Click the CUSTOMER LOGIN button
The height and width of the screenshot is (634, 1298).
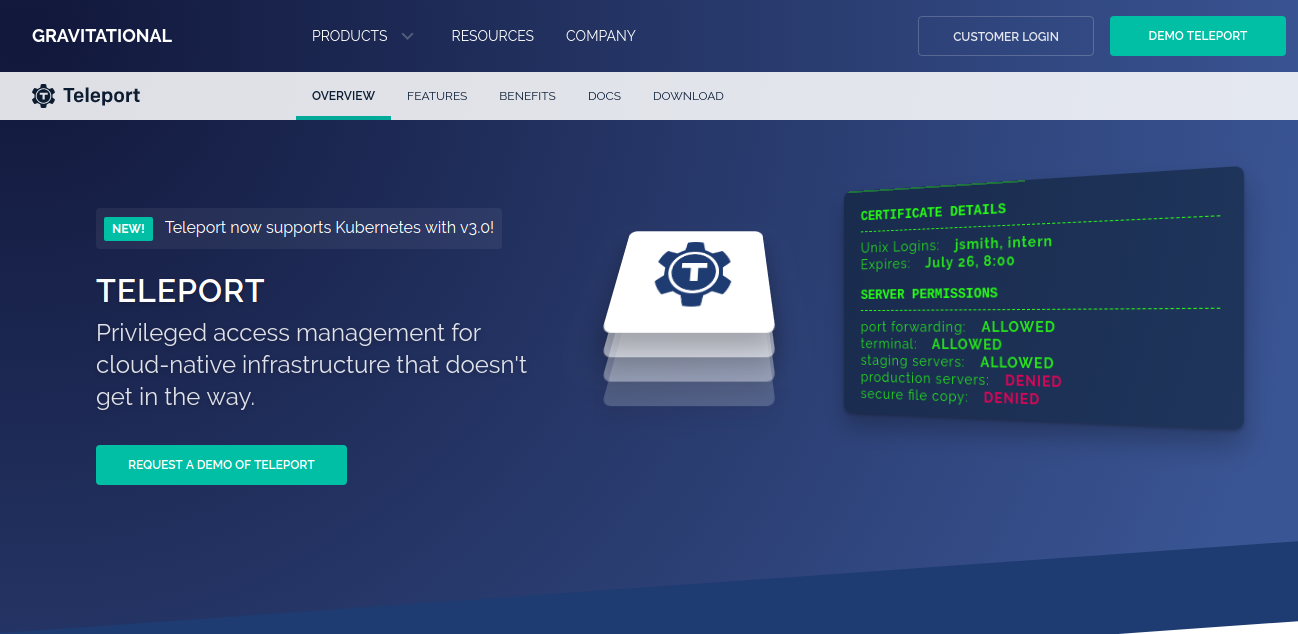(x=1006, y=36)
